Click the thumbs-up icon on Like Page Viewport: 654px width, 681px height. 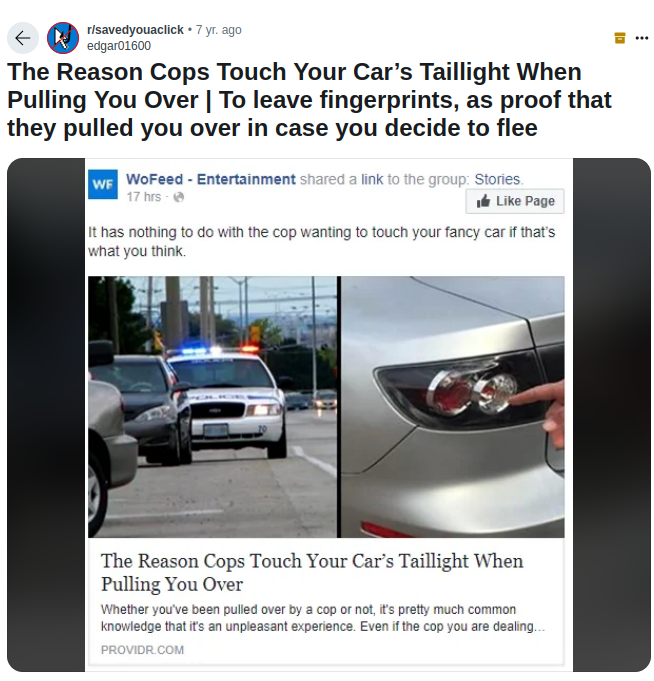coord(483,201)
